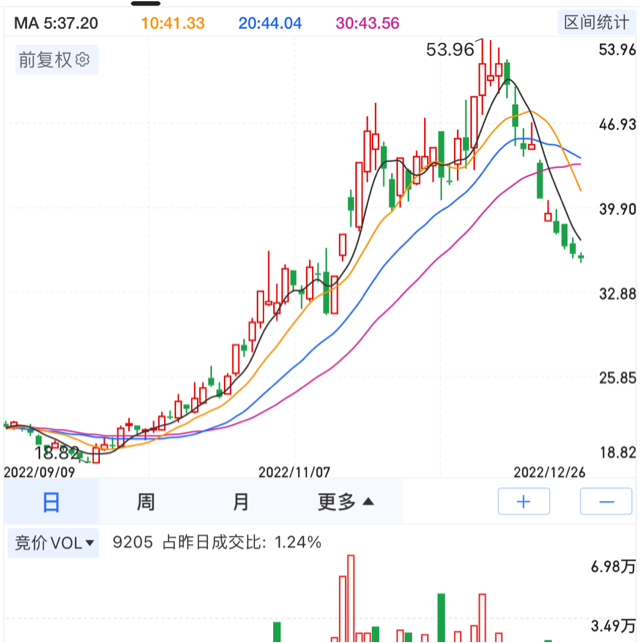640x643 pixels.
Task: Click the 53.96 peak price marker on chart
Action: pyautogui.click(x=450, y=49)
